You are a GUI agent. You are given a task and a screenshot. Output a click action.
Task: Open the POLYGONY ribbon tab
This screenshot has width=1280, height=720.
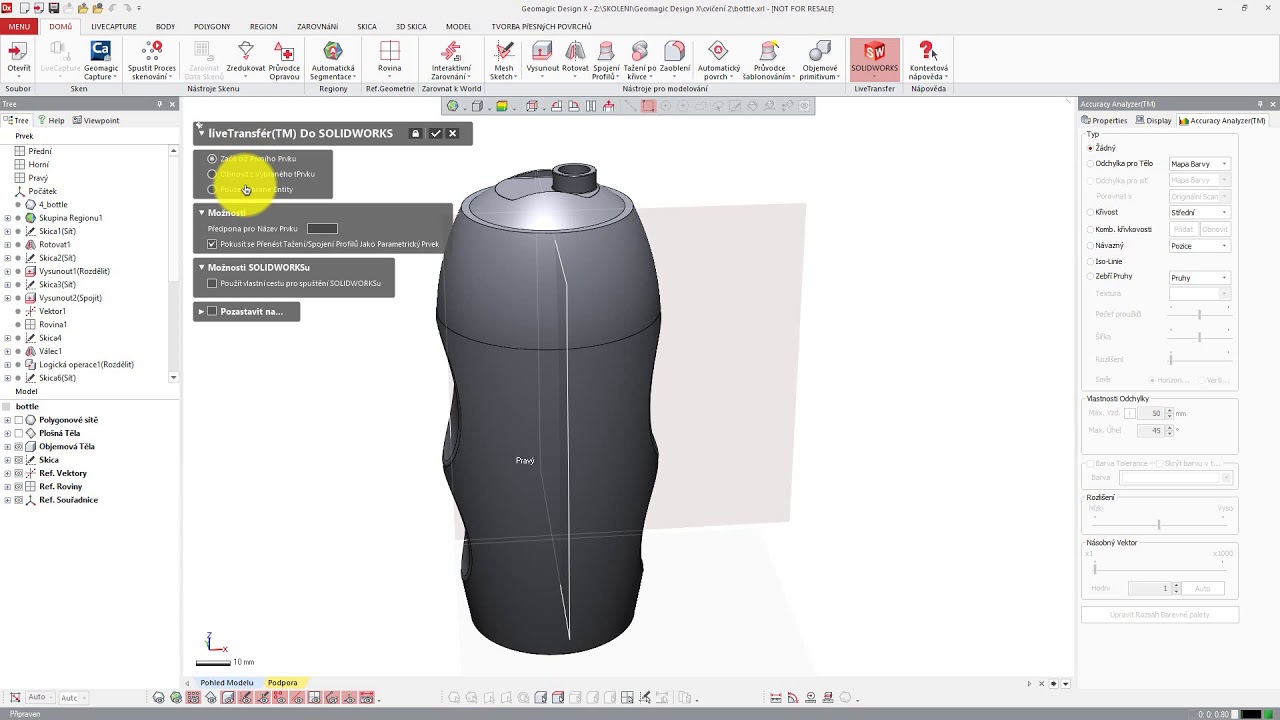tap(213, 27)
